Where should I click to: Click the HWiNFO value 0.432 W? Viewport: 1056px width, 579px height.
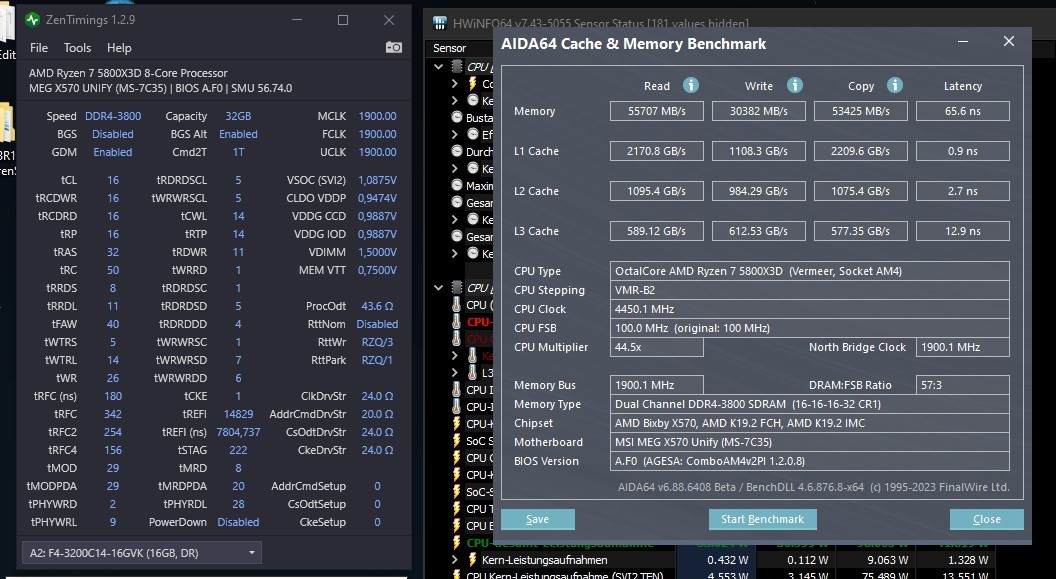[727, 559]
